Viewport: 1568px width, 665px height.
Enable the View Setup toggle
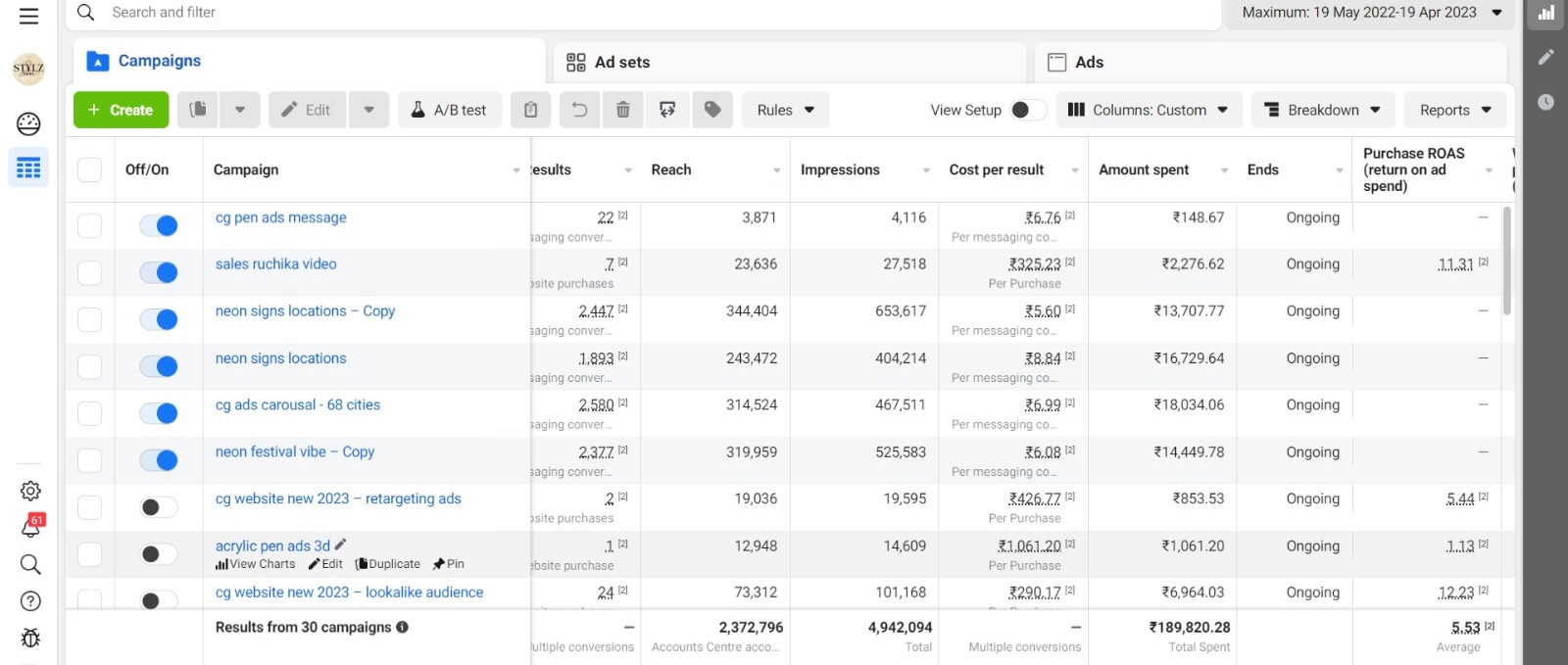coord(1027,110)
